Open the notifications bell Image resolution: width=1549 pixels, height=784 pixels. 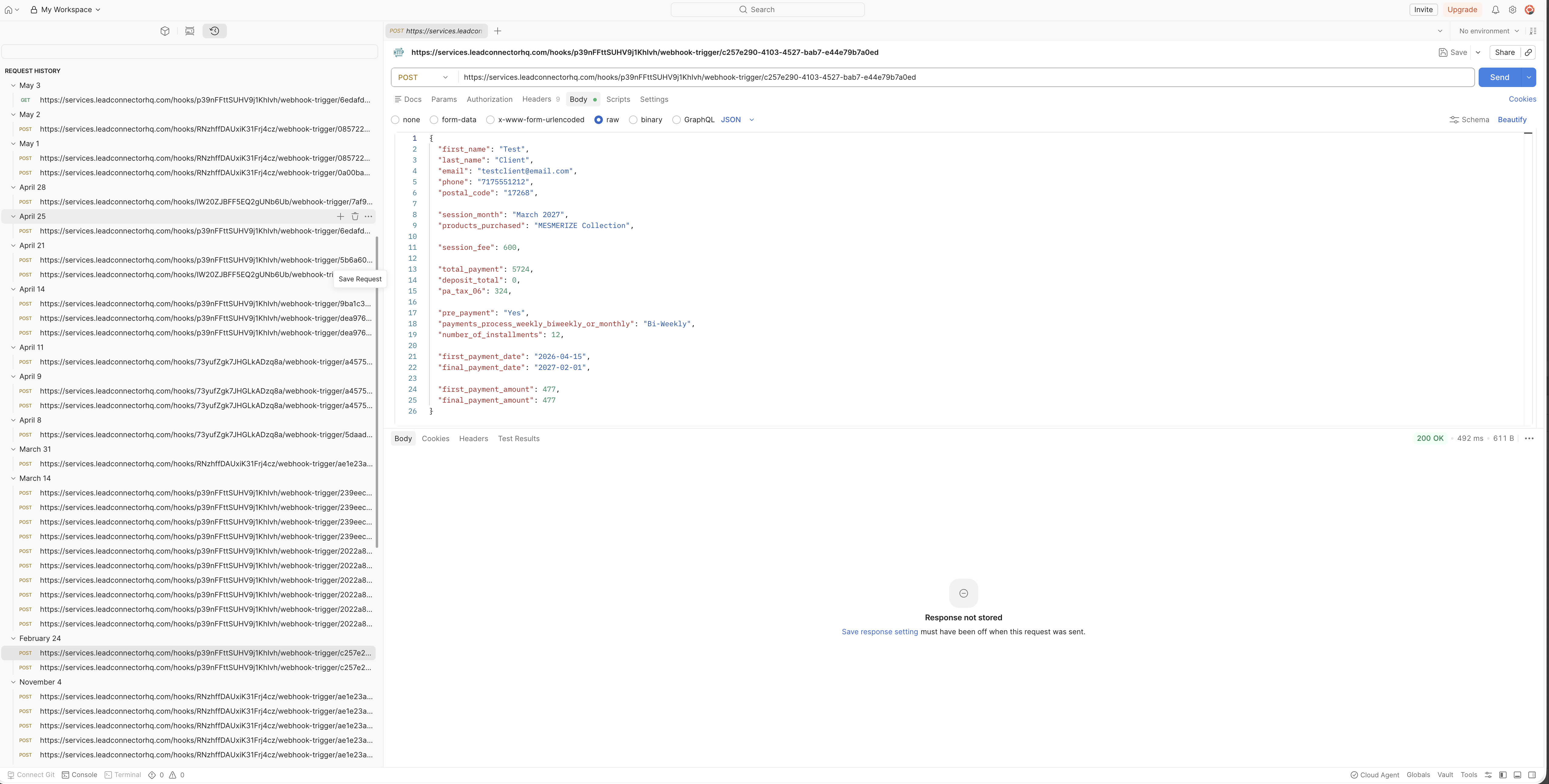coord(1495,10)
